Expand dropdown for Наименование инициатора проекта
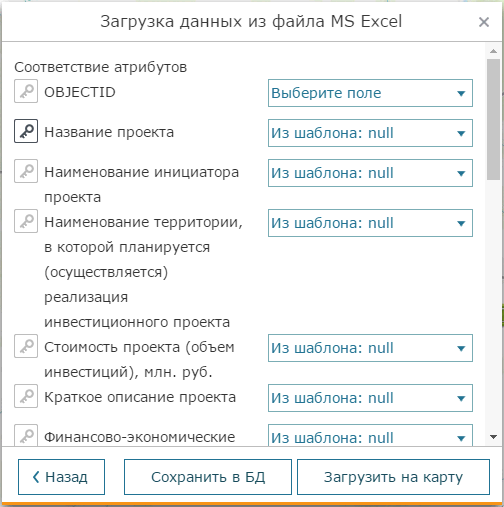The height and width of the screenshot is (507, 504). click(370, 173)
